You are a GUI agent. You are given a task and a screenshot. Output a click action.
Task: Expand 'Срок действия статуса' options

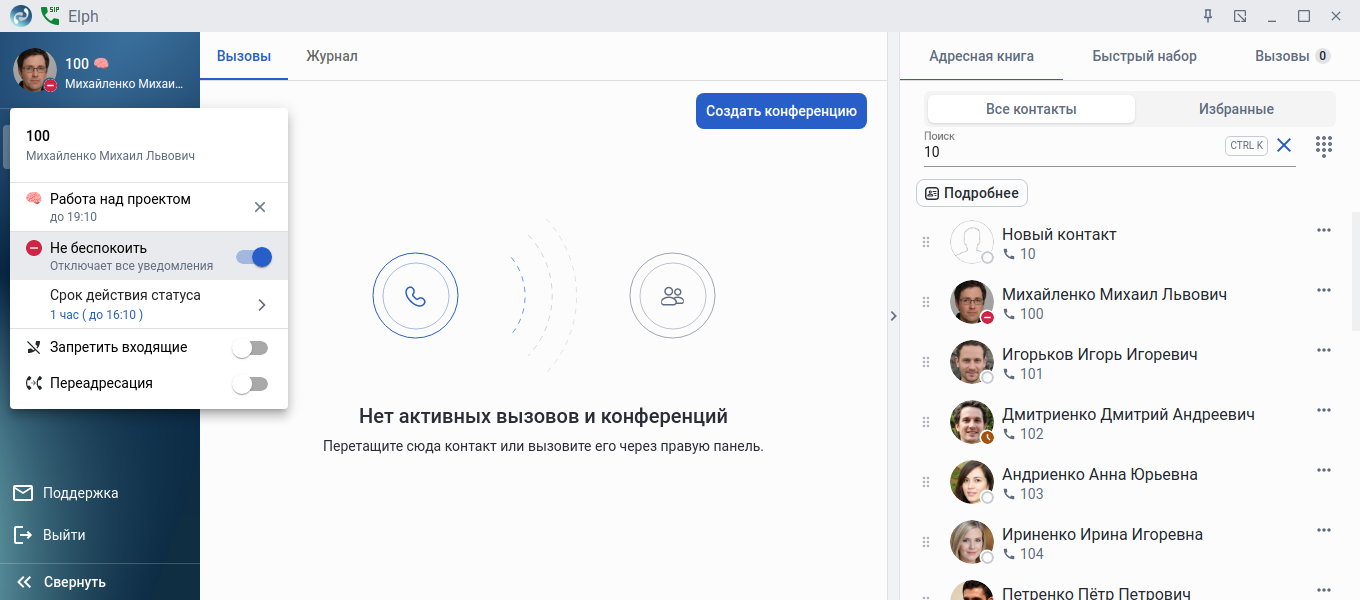point(261,305)
